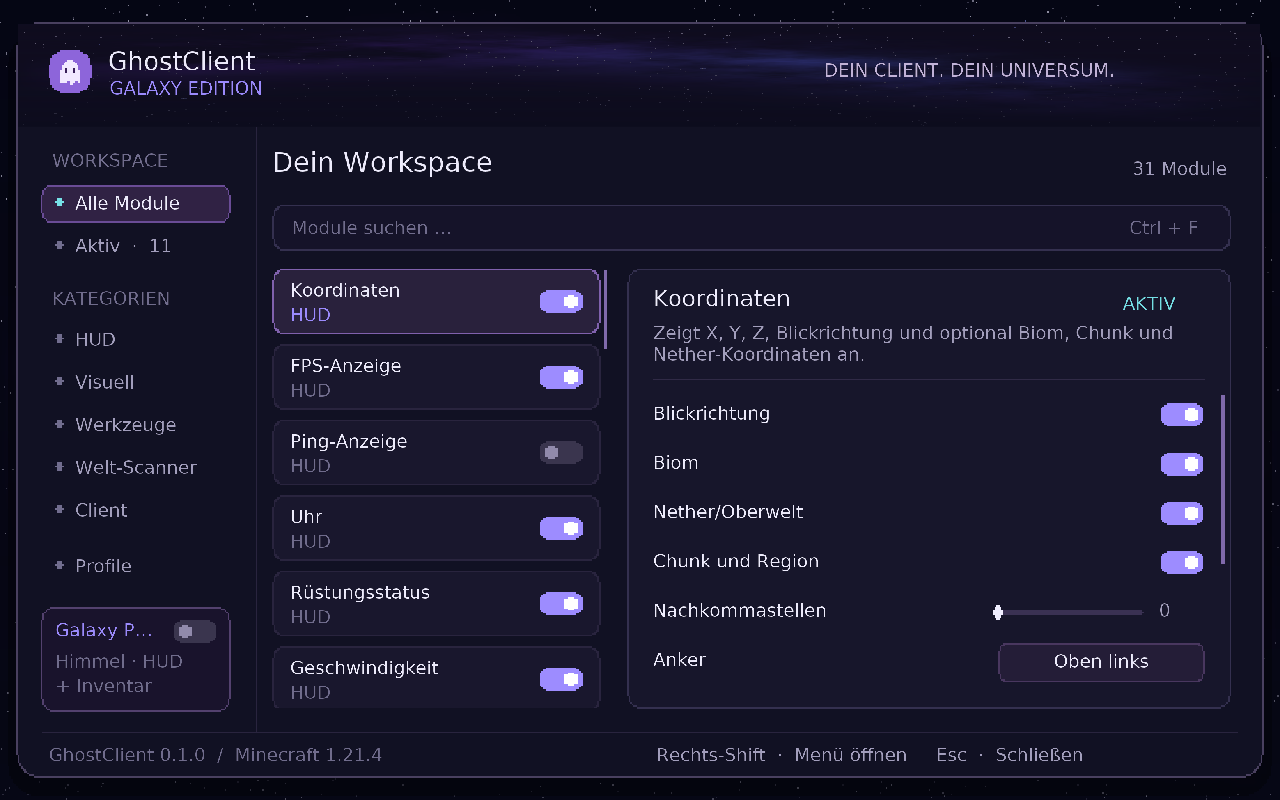The width and height of the screenshot is (1280, 800).
Task: Click the Esc Schließen hint
Action: click(1009, 755)
